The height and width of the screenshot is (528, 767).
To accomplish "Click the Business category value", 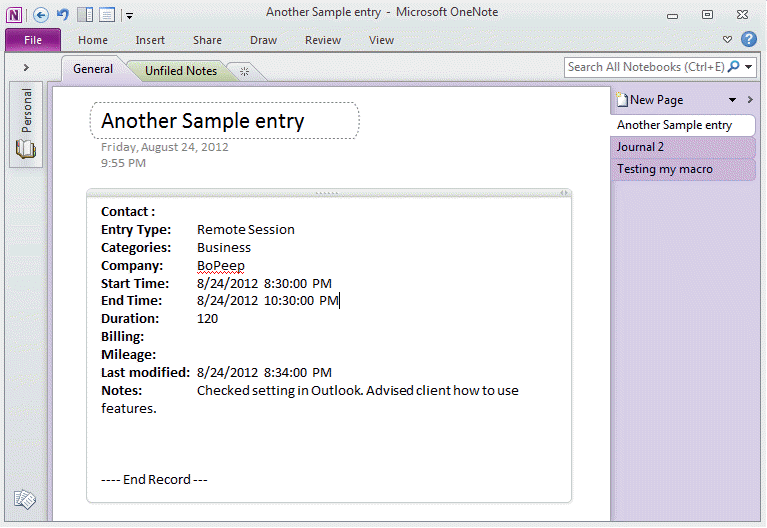I will [x=224, y=248].
